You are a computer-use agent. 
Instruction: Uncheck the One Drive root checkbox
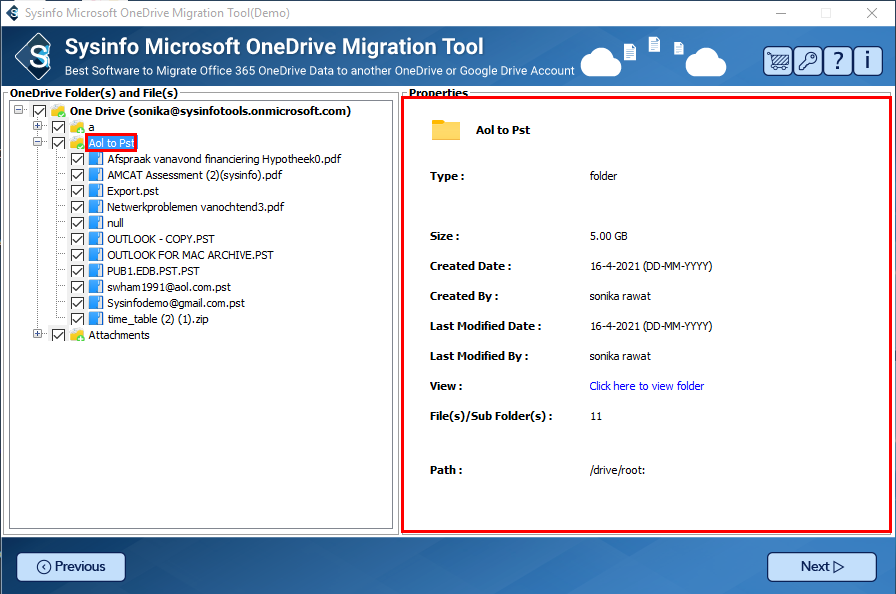click(39, 111)
